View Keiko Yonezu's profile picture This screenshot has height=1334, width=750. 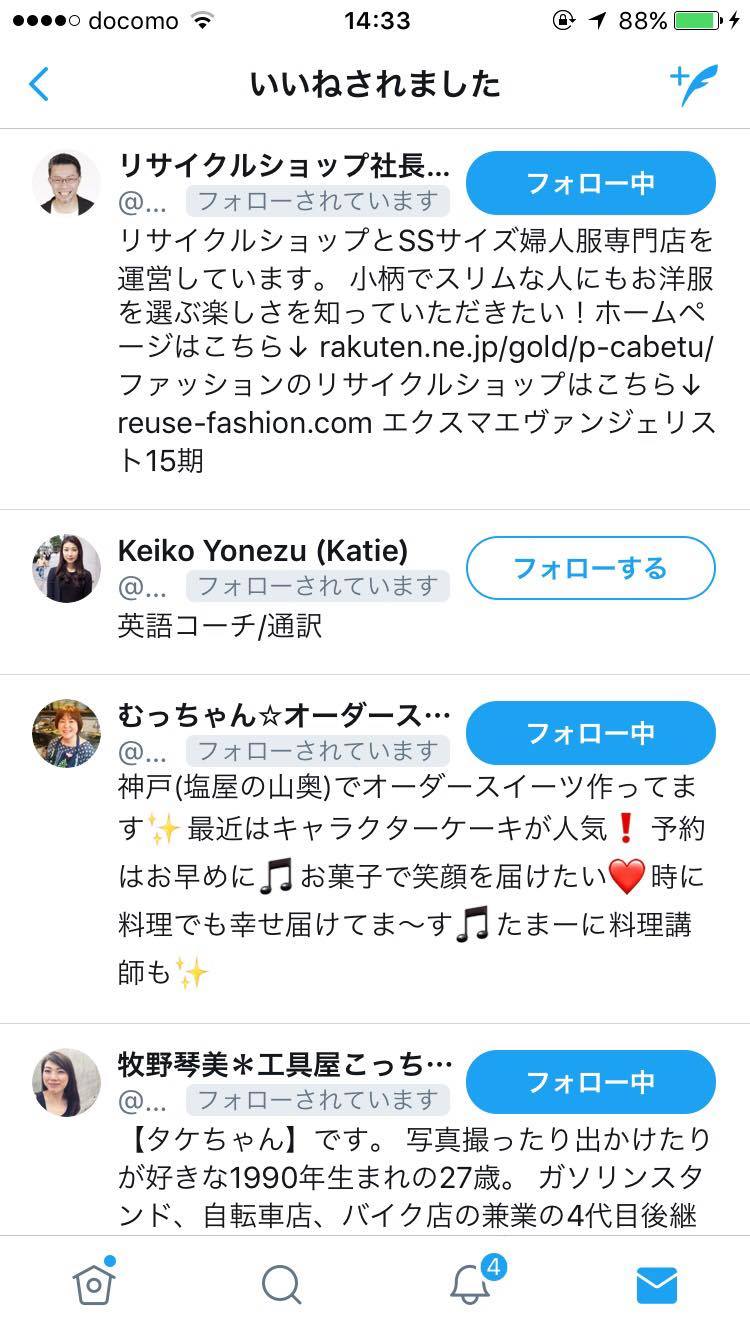tap(66, 568)
